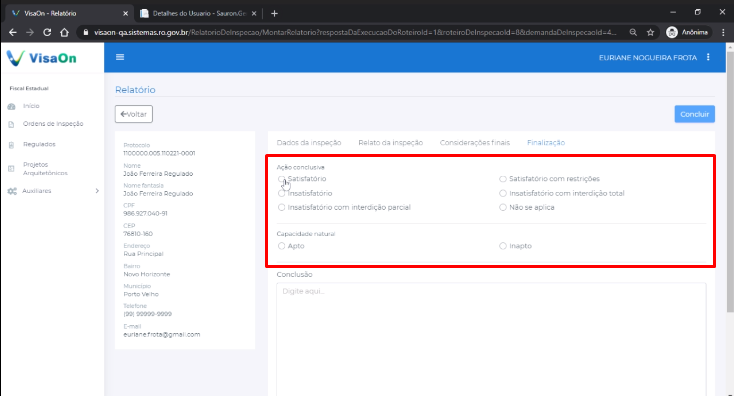Select the Não se aplica option

tap(503, 207)
